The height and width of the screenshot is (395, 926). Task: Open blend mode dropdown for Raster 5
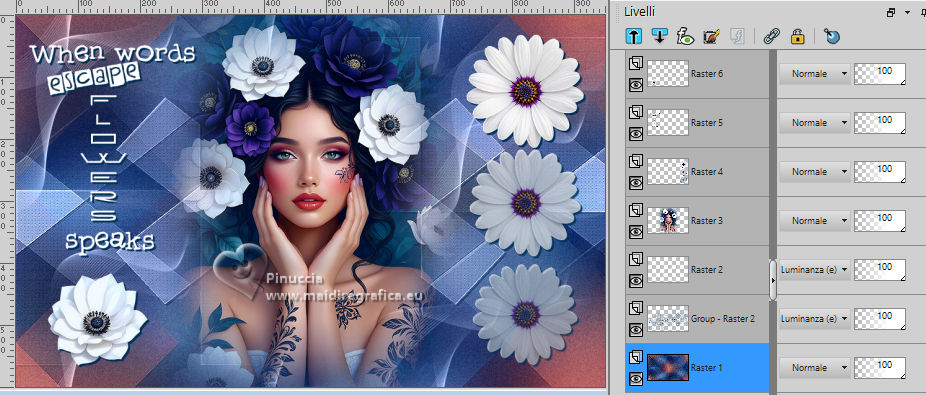814,123
